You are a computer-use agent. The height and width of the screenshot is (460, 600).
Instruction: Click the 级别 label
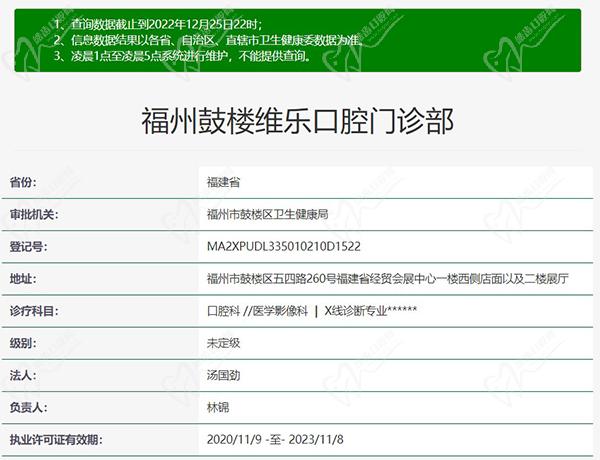tap(23, 343)
